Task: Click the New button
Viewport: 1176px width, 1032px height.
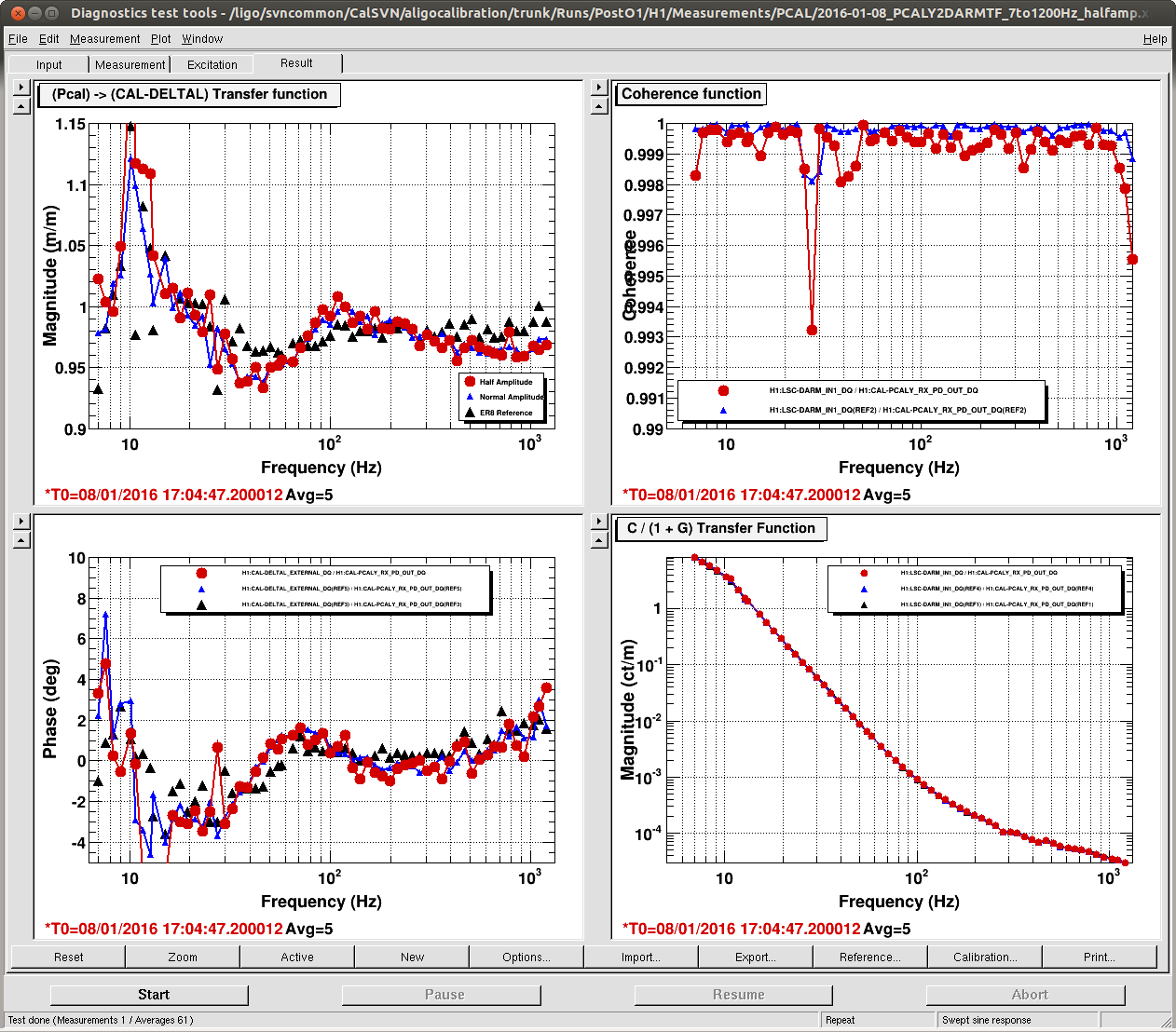Action: coord(412,957)
